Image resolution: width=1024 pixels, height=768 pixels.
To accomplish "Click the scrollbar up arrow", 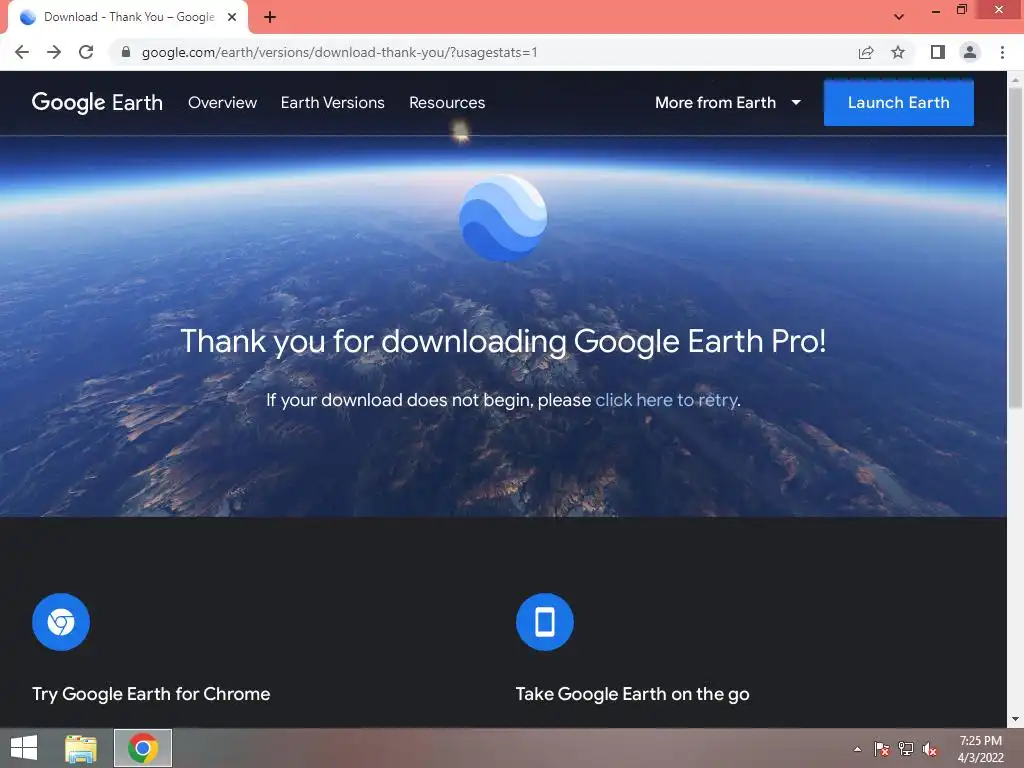I will tap(1015, 80).
